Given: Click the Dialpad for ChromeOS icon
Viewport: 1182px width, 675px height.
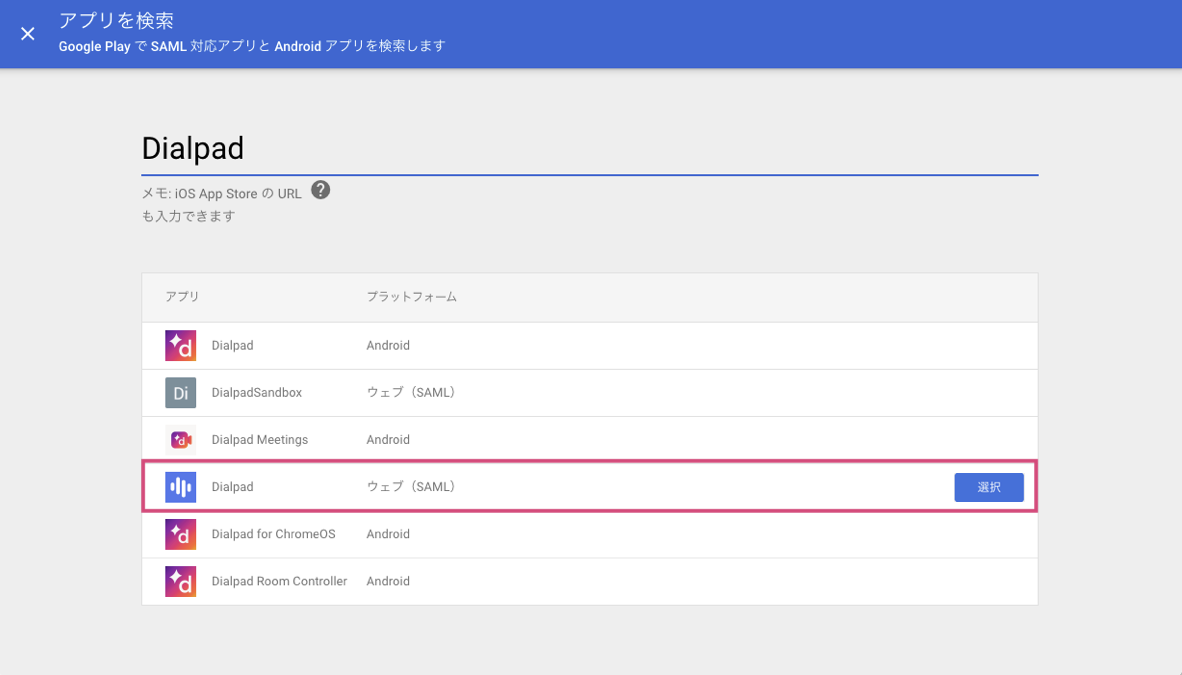Looking at the screenshot, I should [x=181, y=534].
